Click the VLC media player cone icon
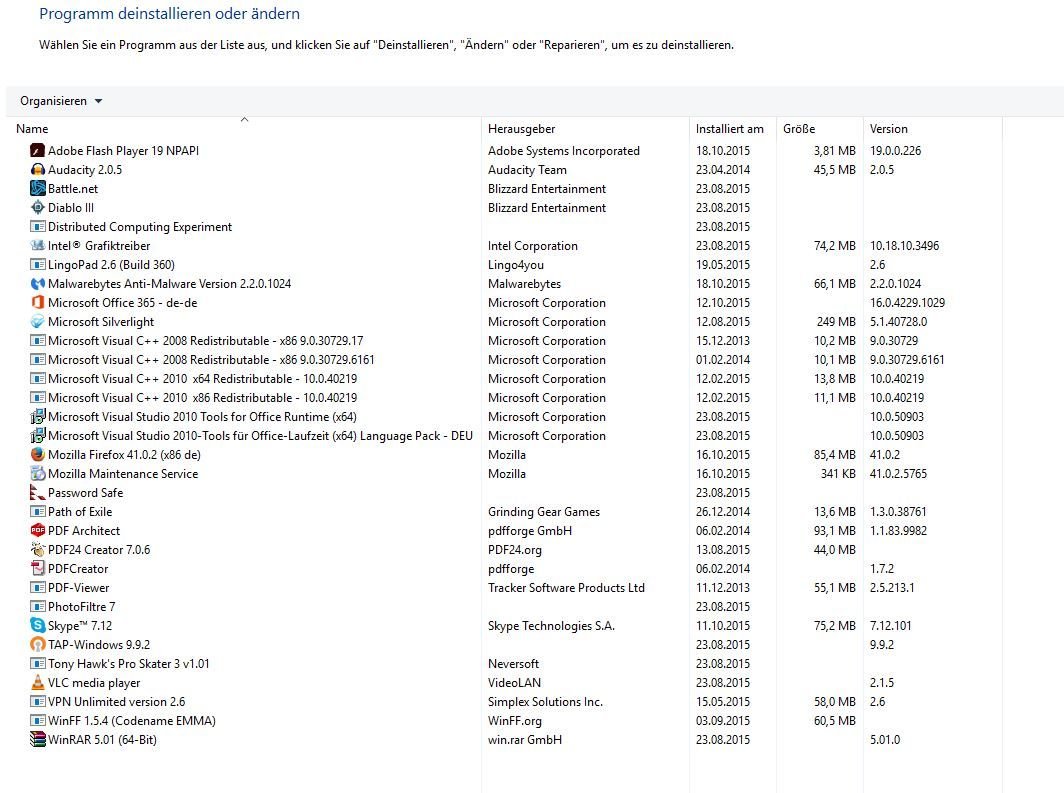This screenshot has width=1064, height=793. (38, 682)
